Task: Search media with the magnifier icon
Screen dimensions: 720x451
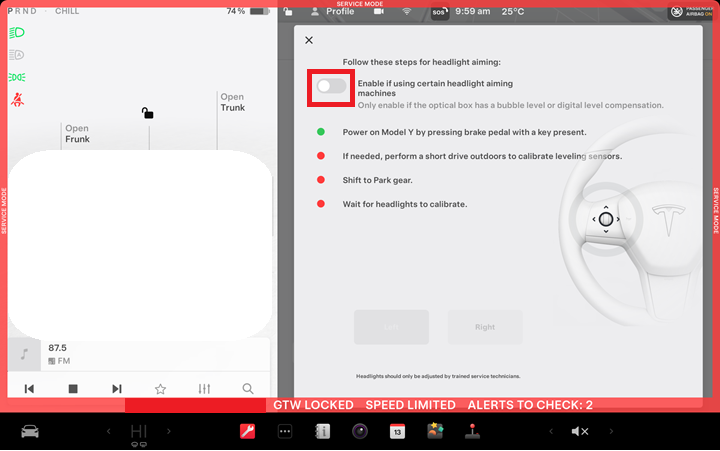Action: pos(248,388)
